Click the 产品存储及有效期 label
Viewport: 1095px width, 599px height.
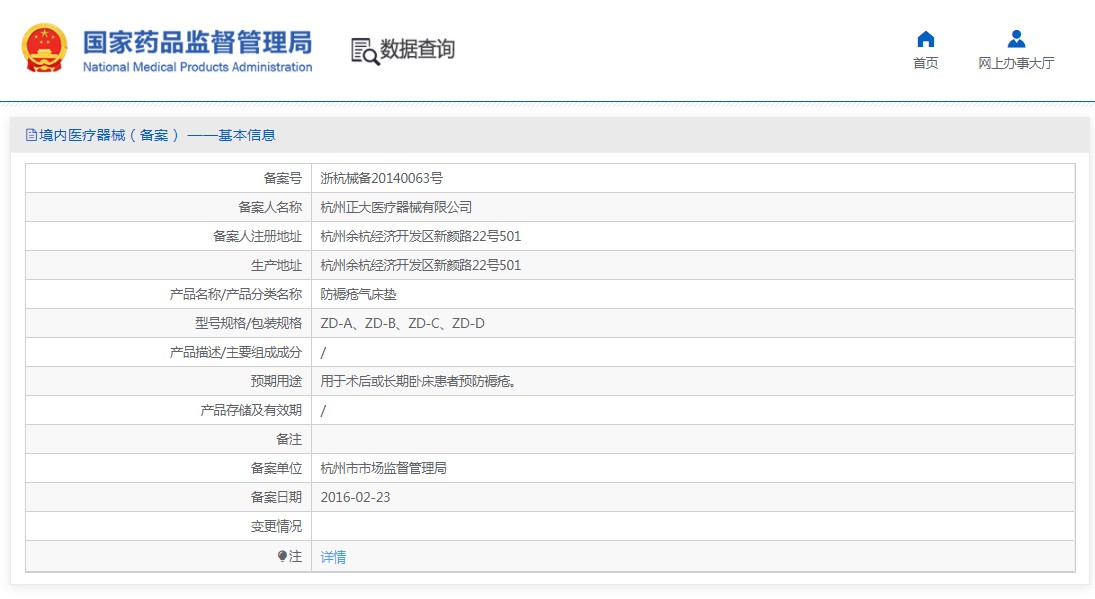pos(251,411)
